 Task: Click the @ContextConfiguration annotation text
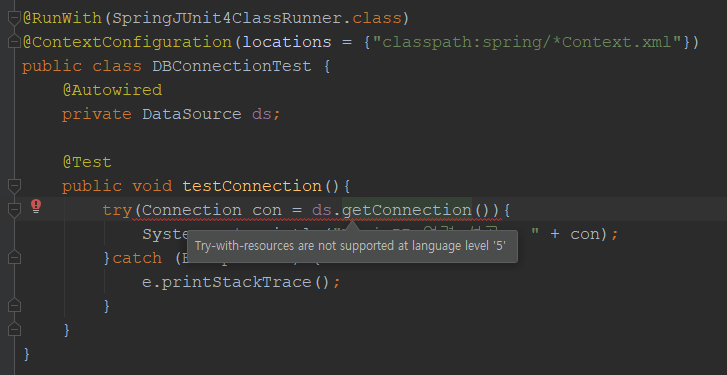coord(127,42)
